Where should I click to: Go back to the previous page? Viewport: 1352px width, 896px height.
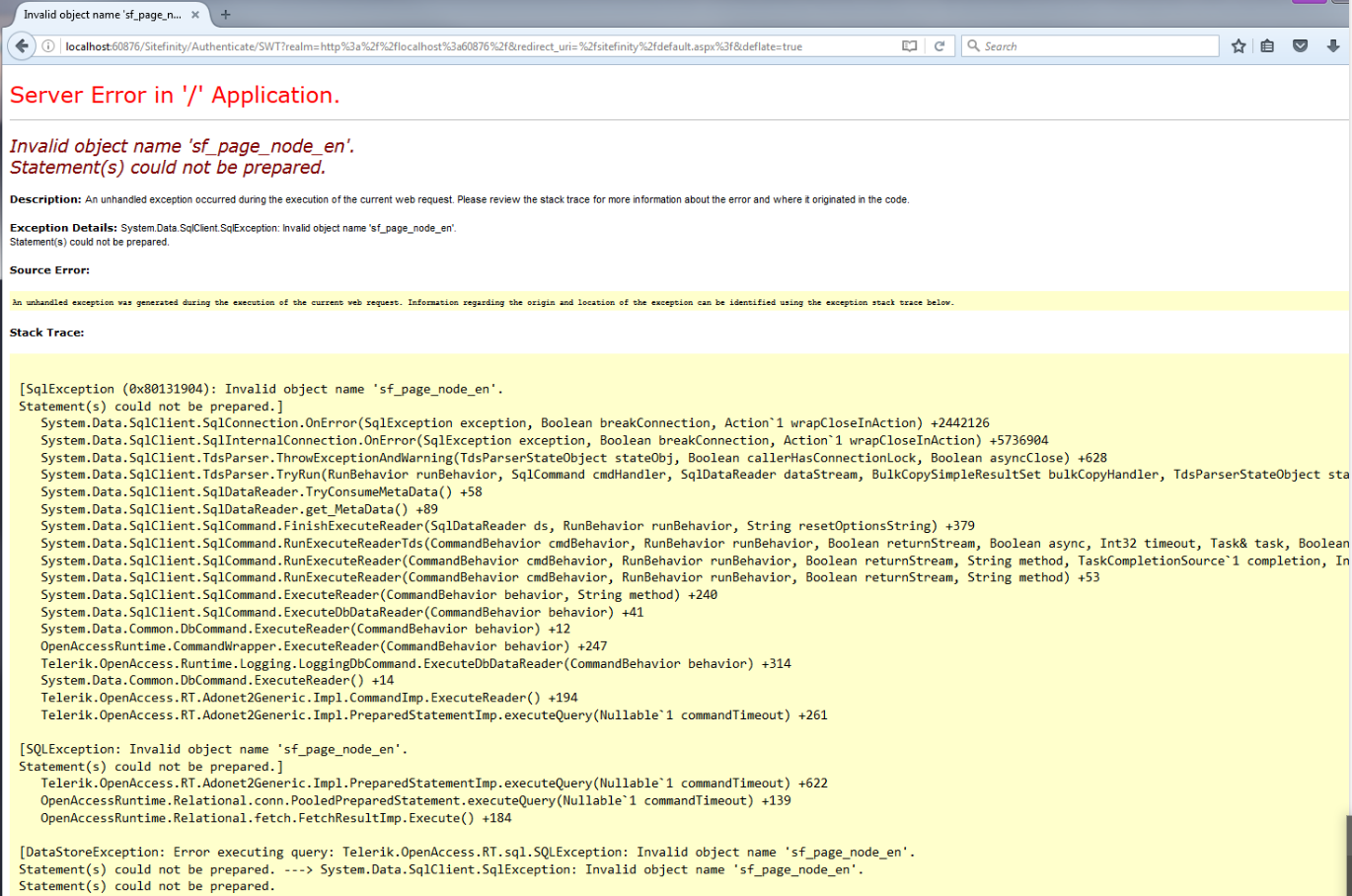[21, 45]
